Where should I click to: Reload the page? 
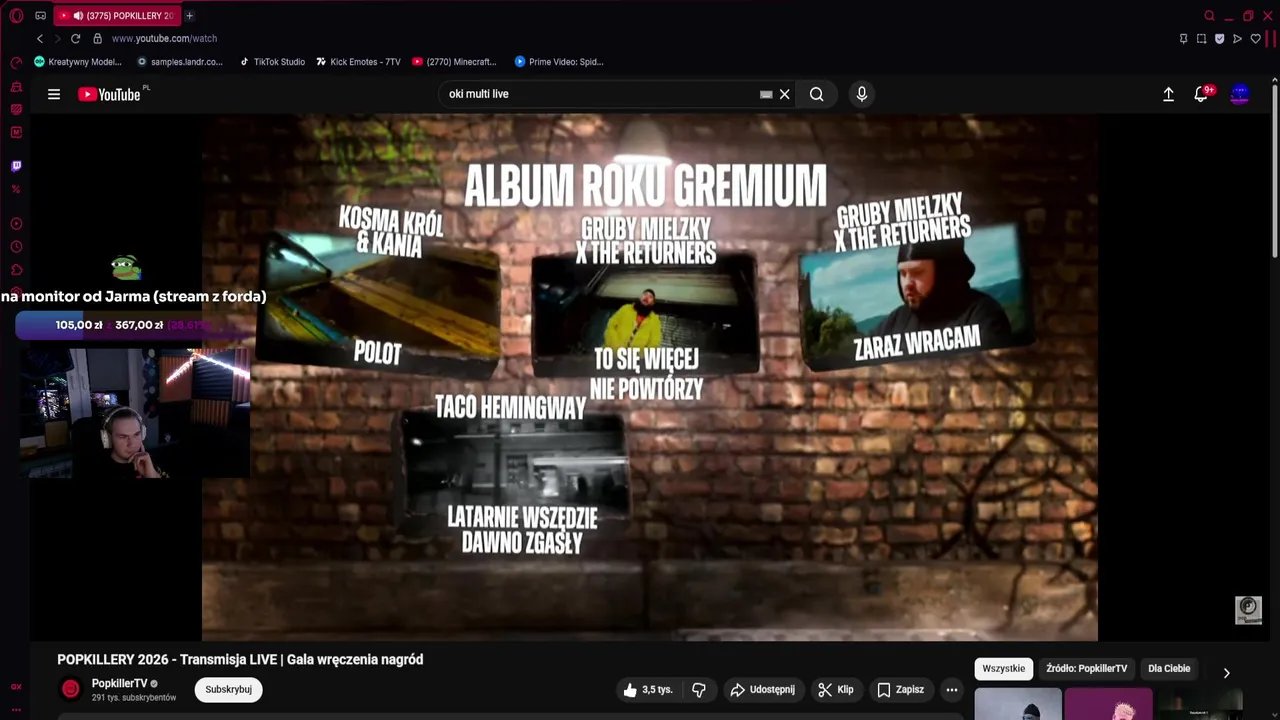pos(75,38)
